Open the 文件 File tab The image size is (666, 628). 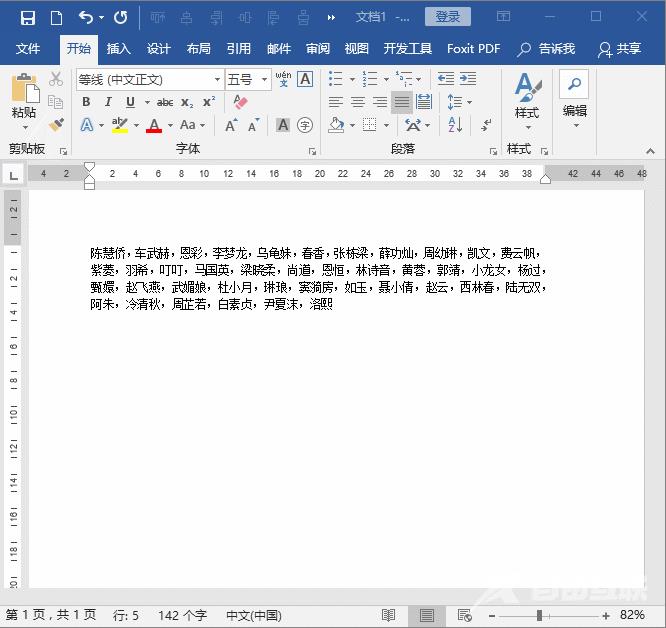click(28, 48)
